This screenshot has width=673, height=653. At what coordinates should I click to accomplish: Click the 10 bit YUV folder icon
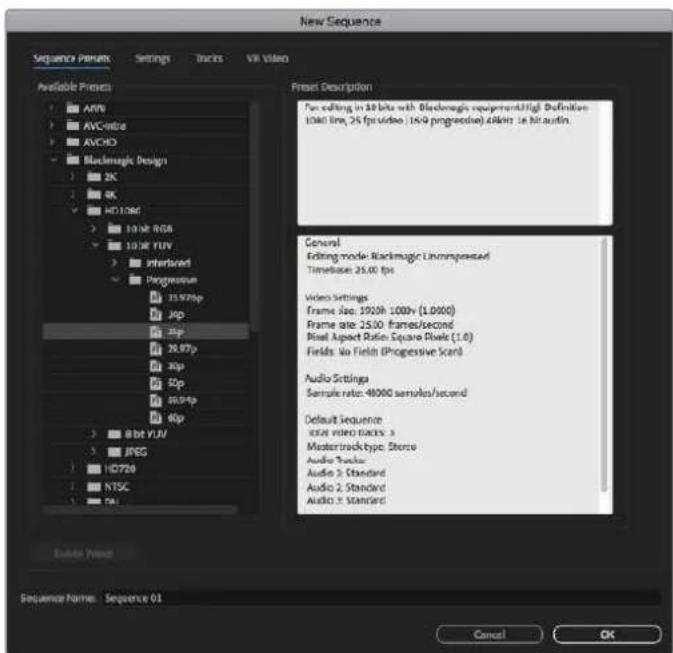[115, 246]
